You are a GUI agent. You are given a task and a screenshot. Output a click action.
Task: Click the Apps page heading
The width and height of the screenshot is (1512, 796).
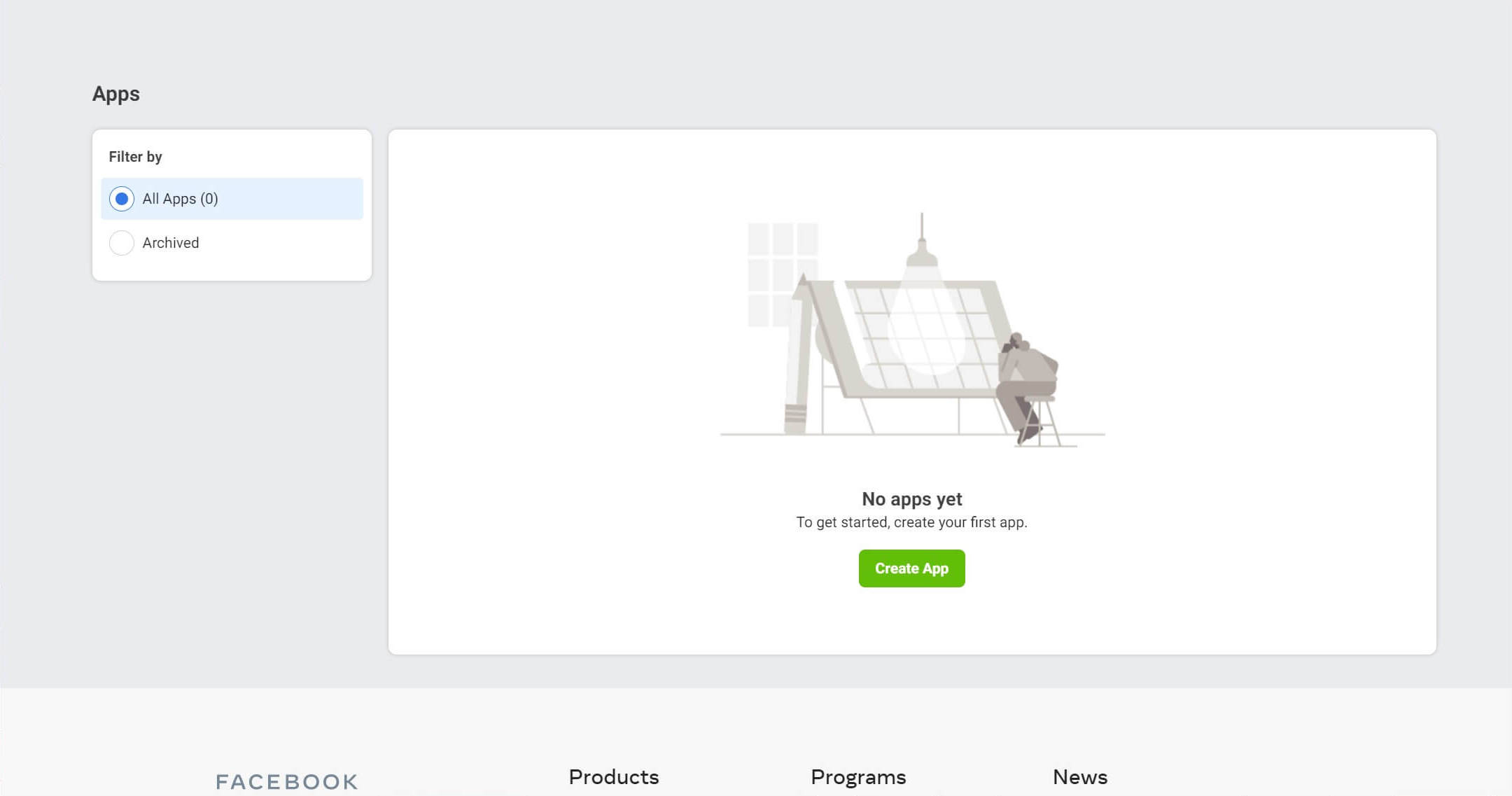[116, 94]
